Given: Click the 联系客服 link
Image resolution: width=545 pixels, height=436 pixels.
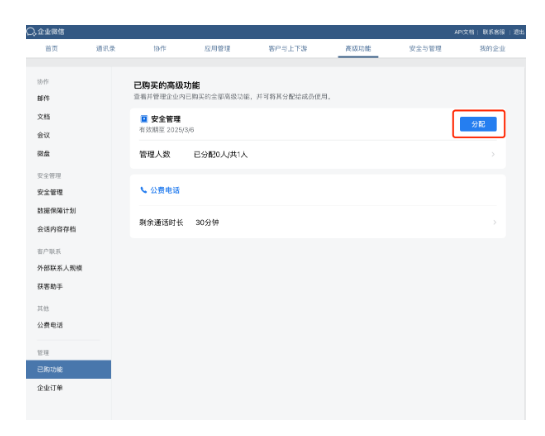Looking at the screenshot, I should [494, 32].
